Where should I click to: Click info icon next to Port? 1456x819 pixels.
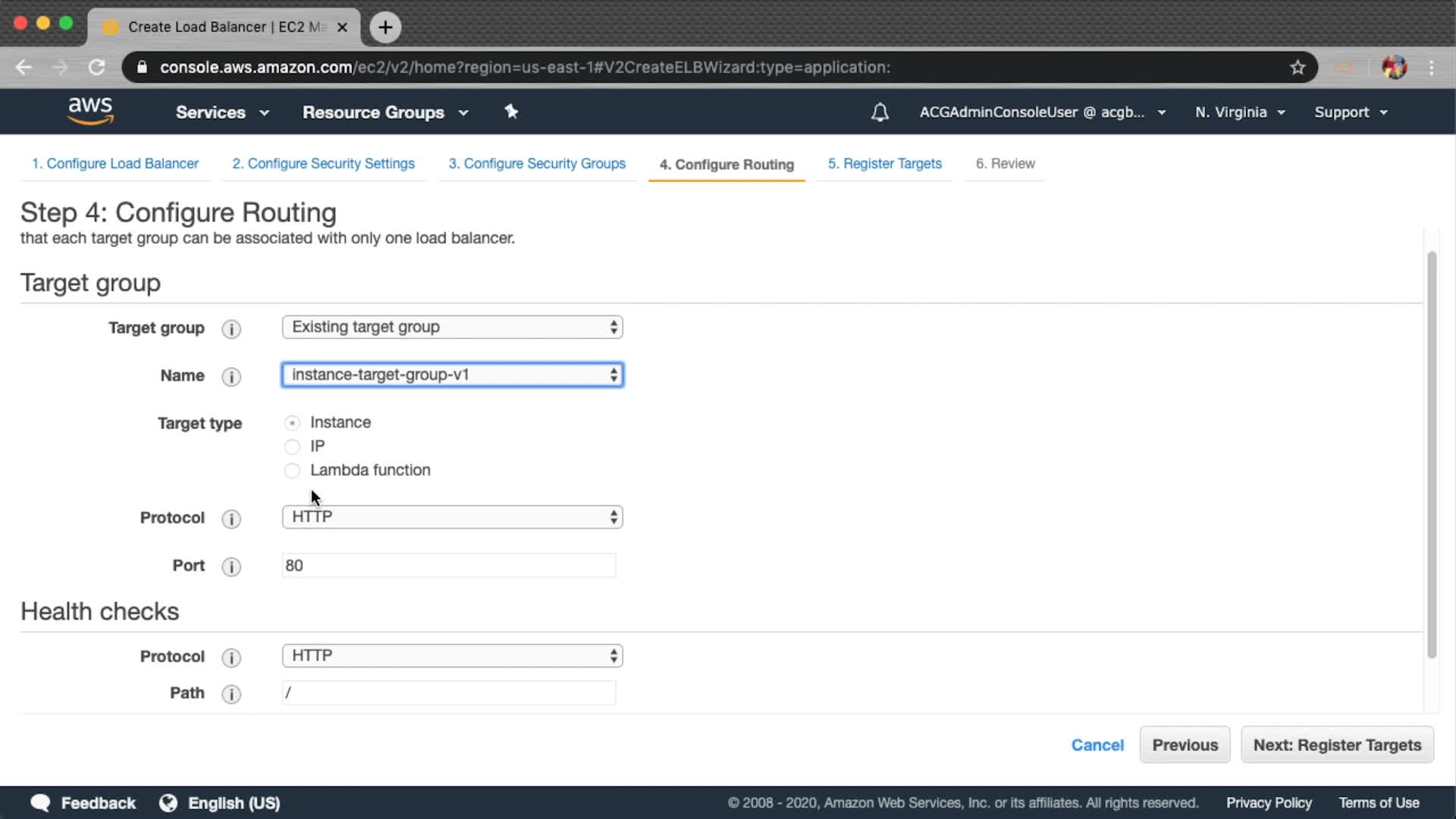[231, 566]
